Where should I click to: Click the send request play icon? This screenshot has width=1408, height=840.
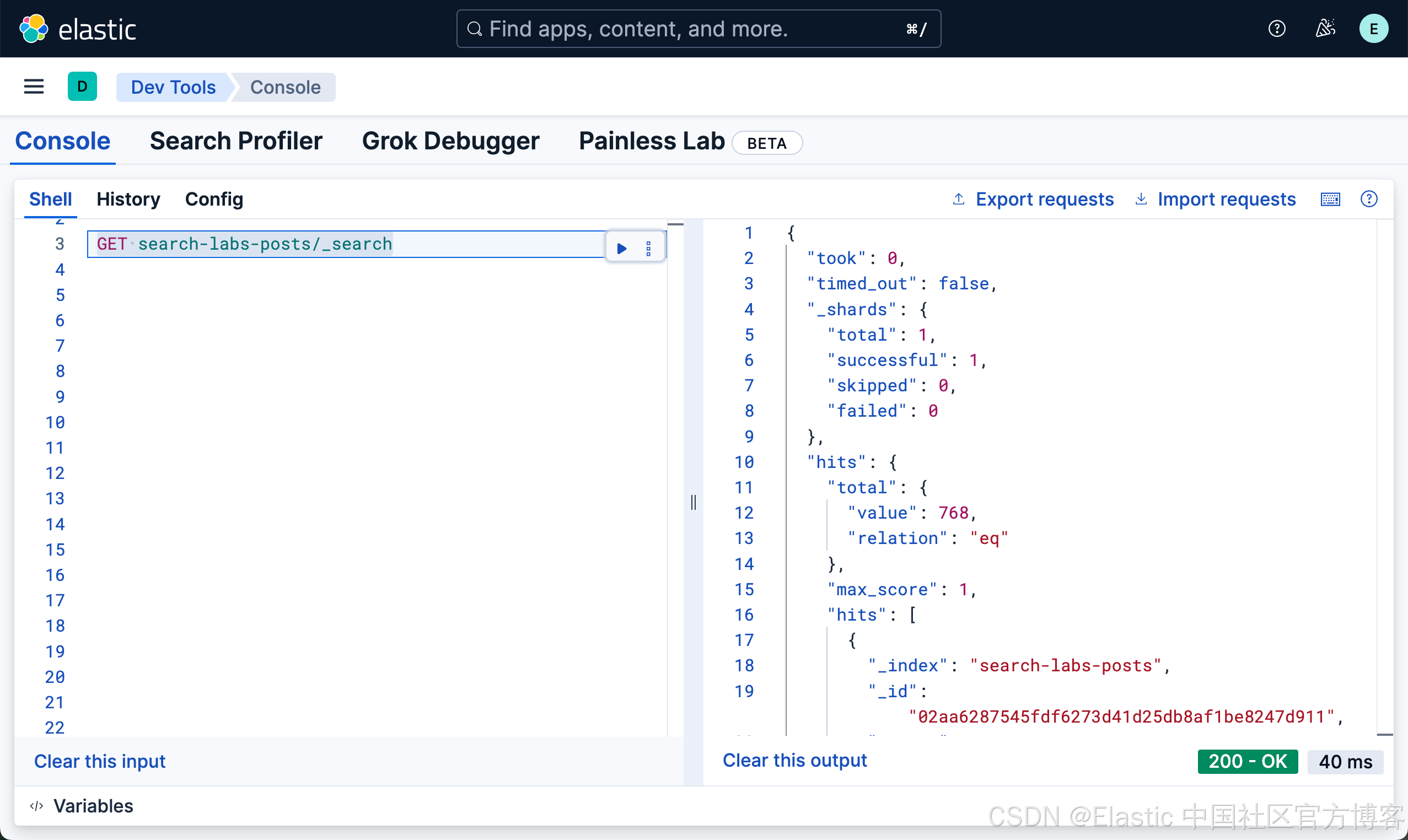pyautogui.click(x=621, y=248)
